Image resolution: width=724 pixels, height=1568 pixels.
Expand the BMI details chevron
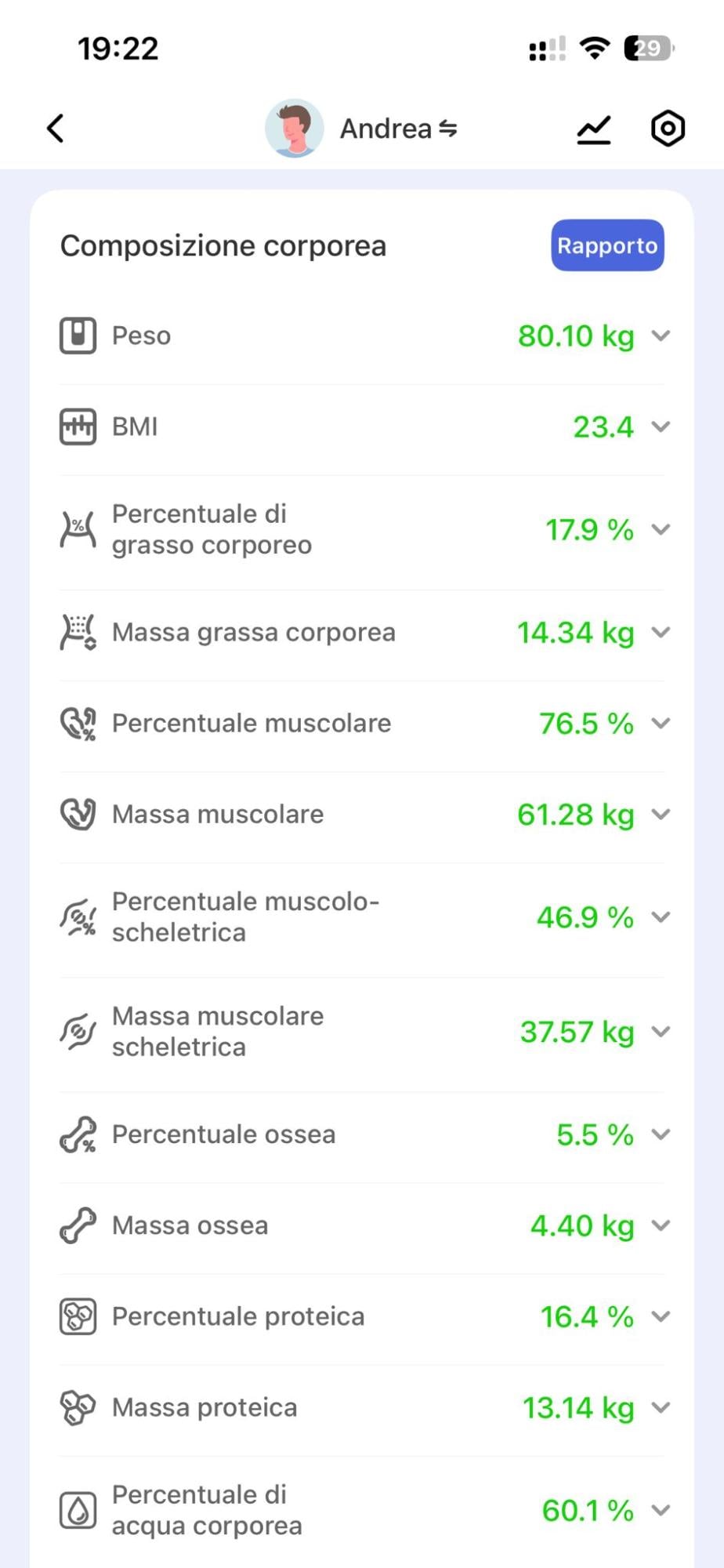[x=661, y=426]
